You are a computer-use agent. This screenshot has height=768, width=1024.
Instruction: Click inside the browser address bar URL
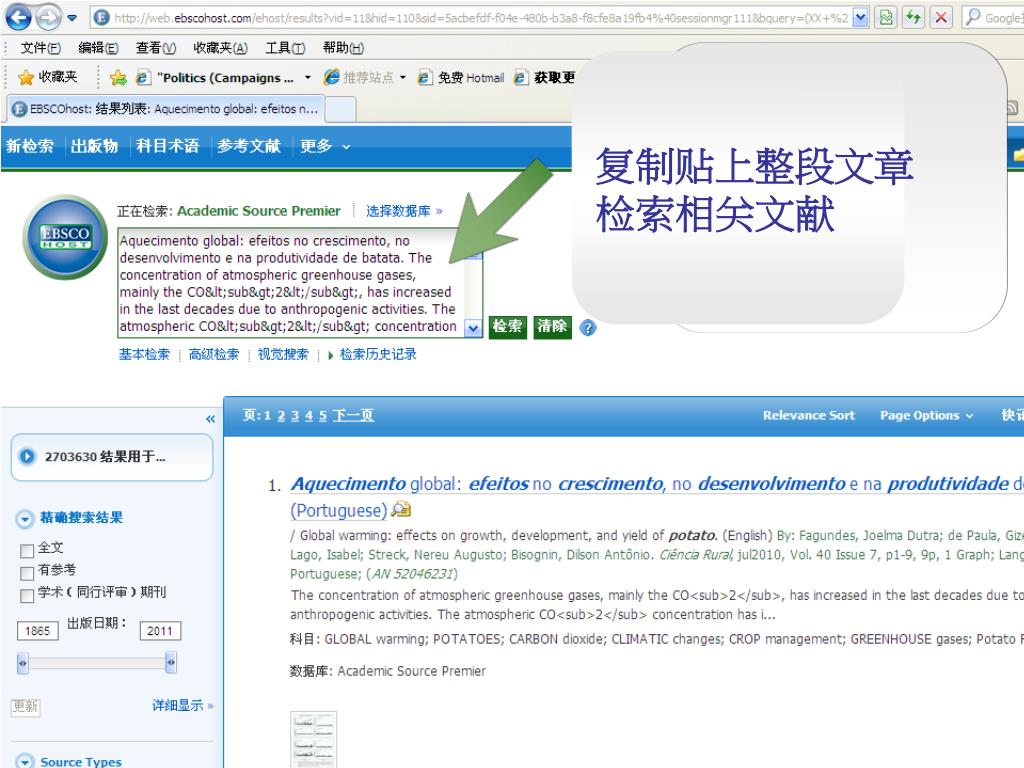coord(480,18)
